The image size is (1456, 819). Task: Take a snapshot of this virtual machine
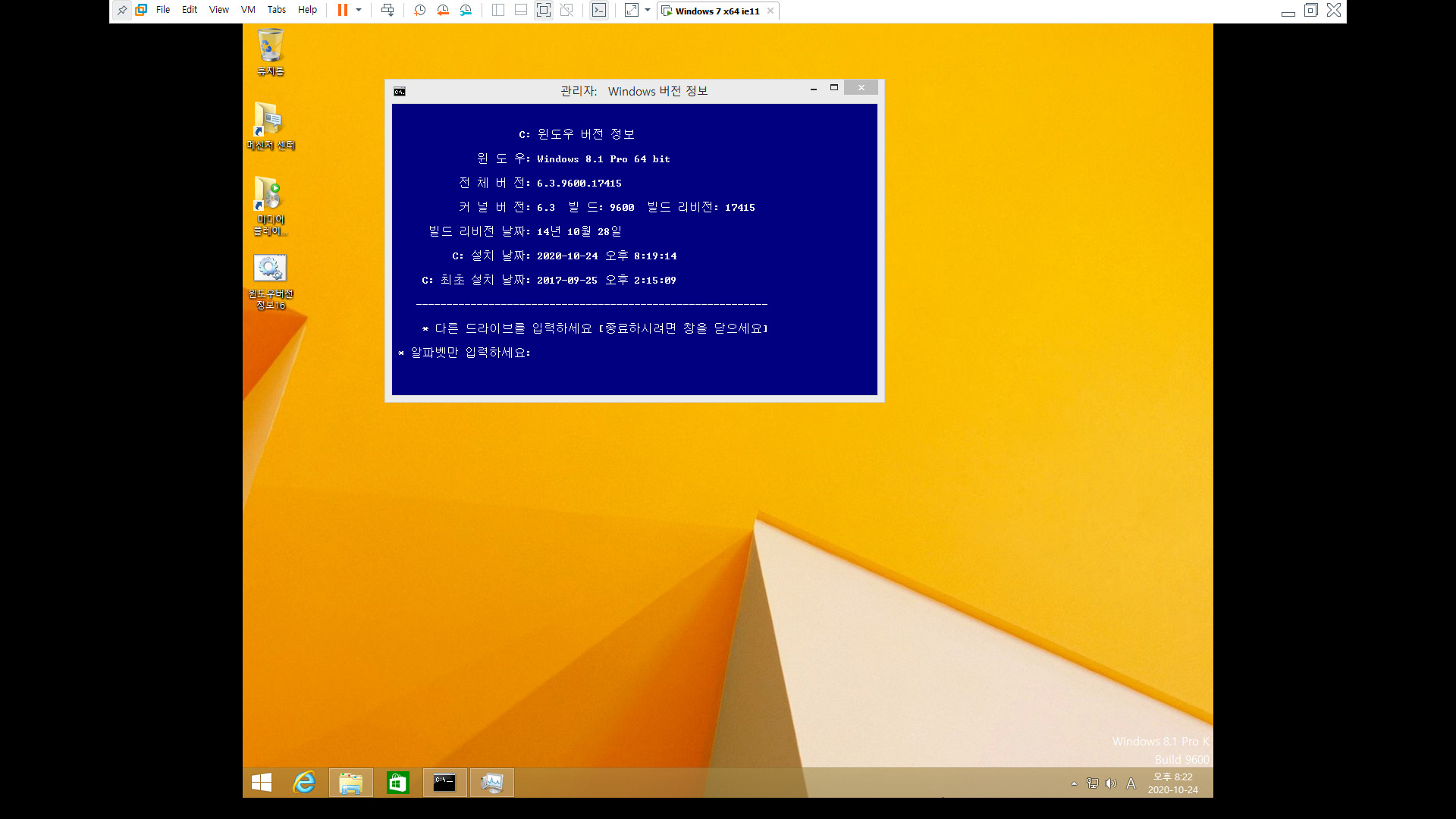(x=420, y=11)
